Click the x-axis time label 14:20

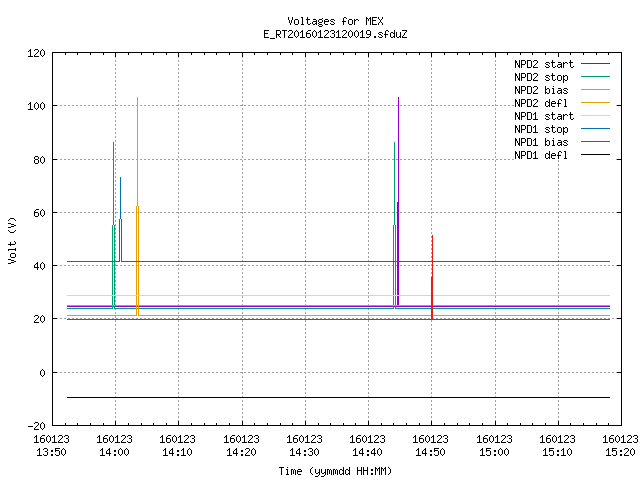pyautogui.click(x=241, y=452)
